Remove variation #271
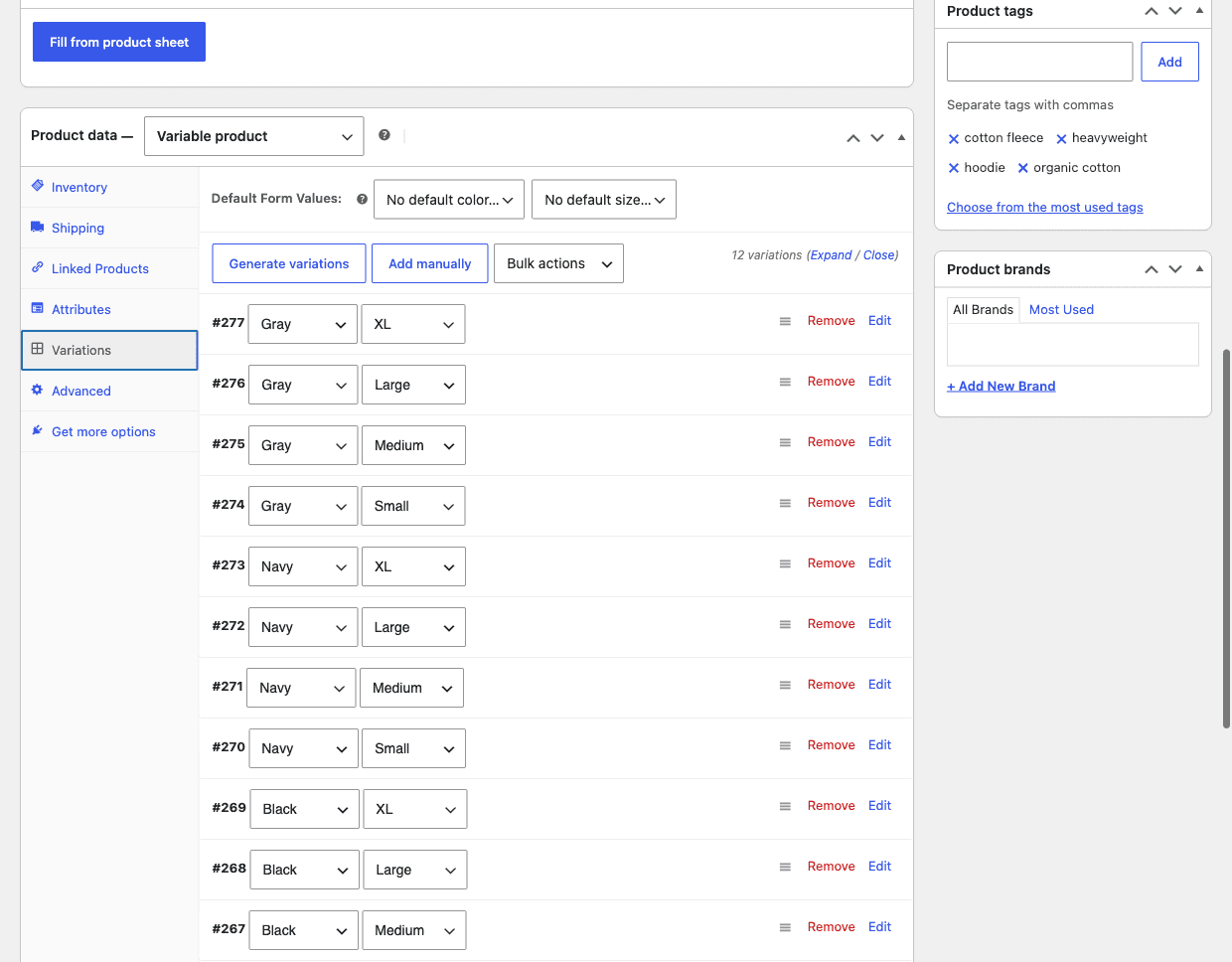The image size is (1232, 962). [x=831, y=685]
